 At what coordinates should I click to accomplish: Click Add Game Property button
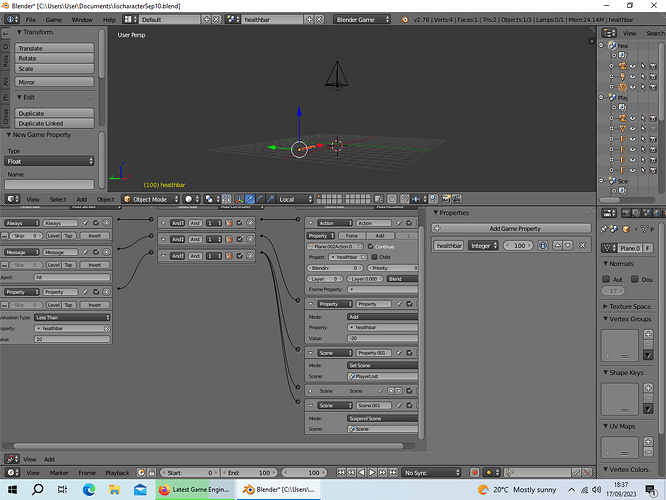511,229
